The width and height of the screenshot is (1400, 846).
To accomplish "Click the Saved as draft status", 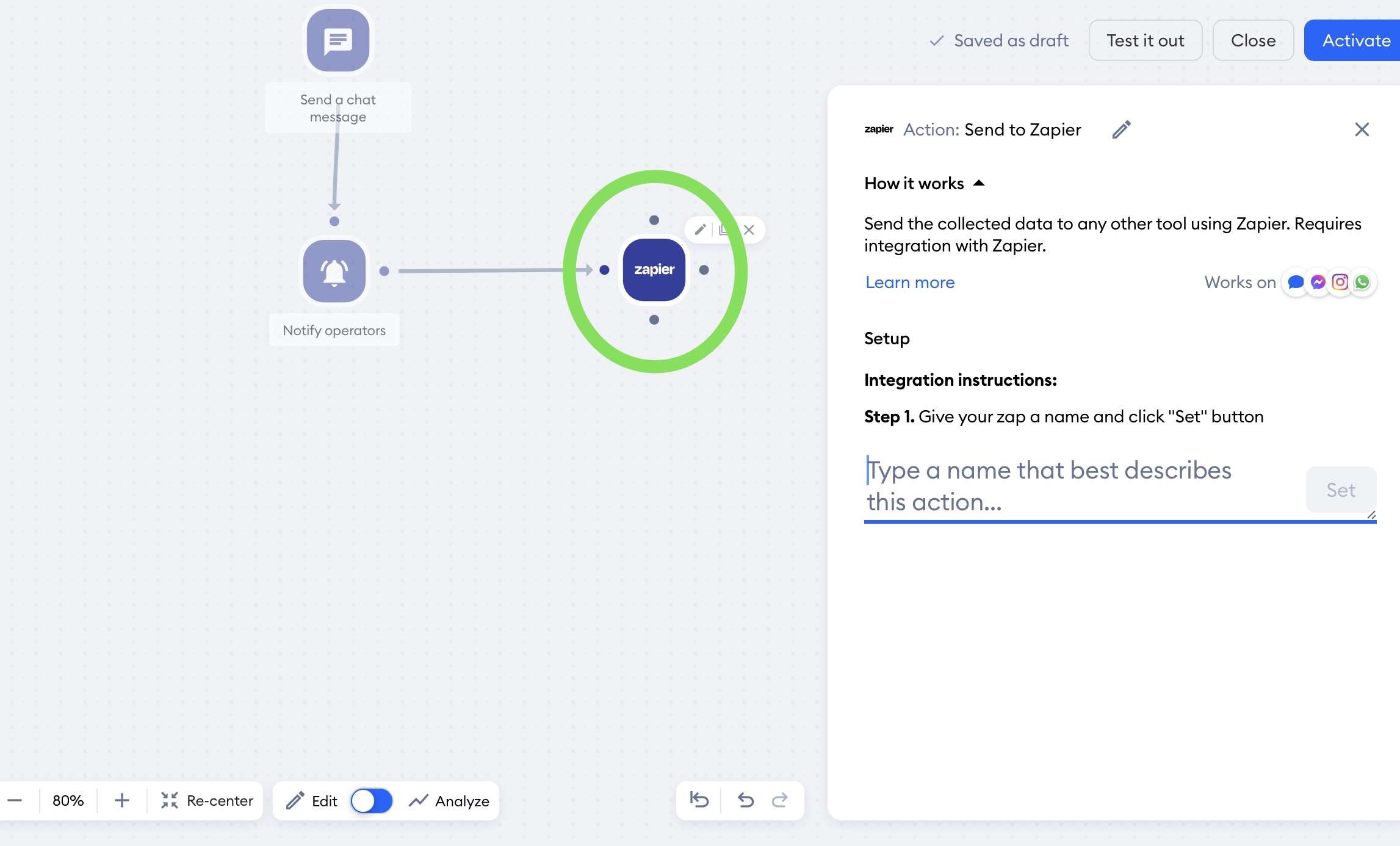I will pyautogui.click(x=999, y=40).
